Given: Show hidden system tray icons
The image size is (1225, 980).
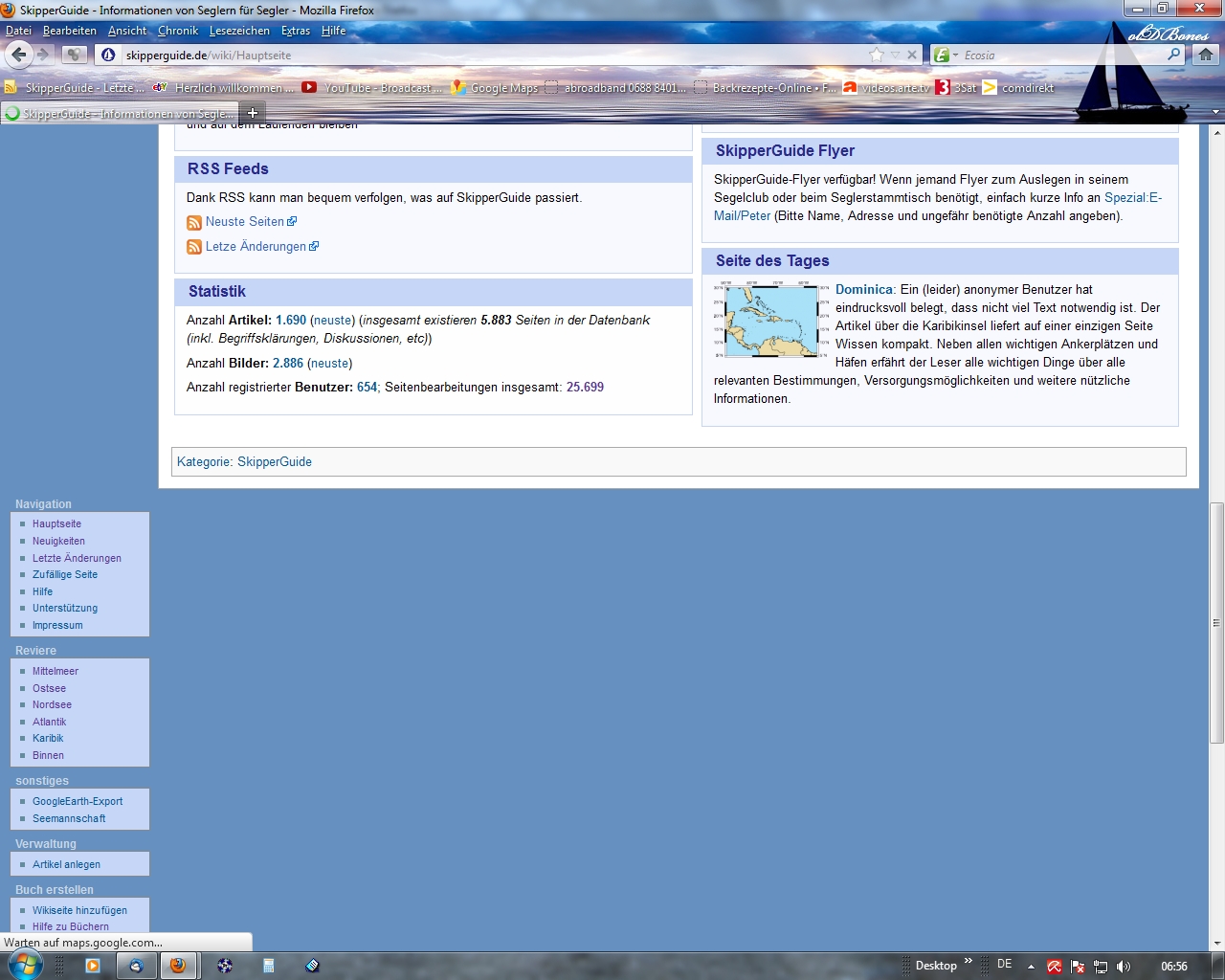Looking at the screenshot, I should (1031, 967).
